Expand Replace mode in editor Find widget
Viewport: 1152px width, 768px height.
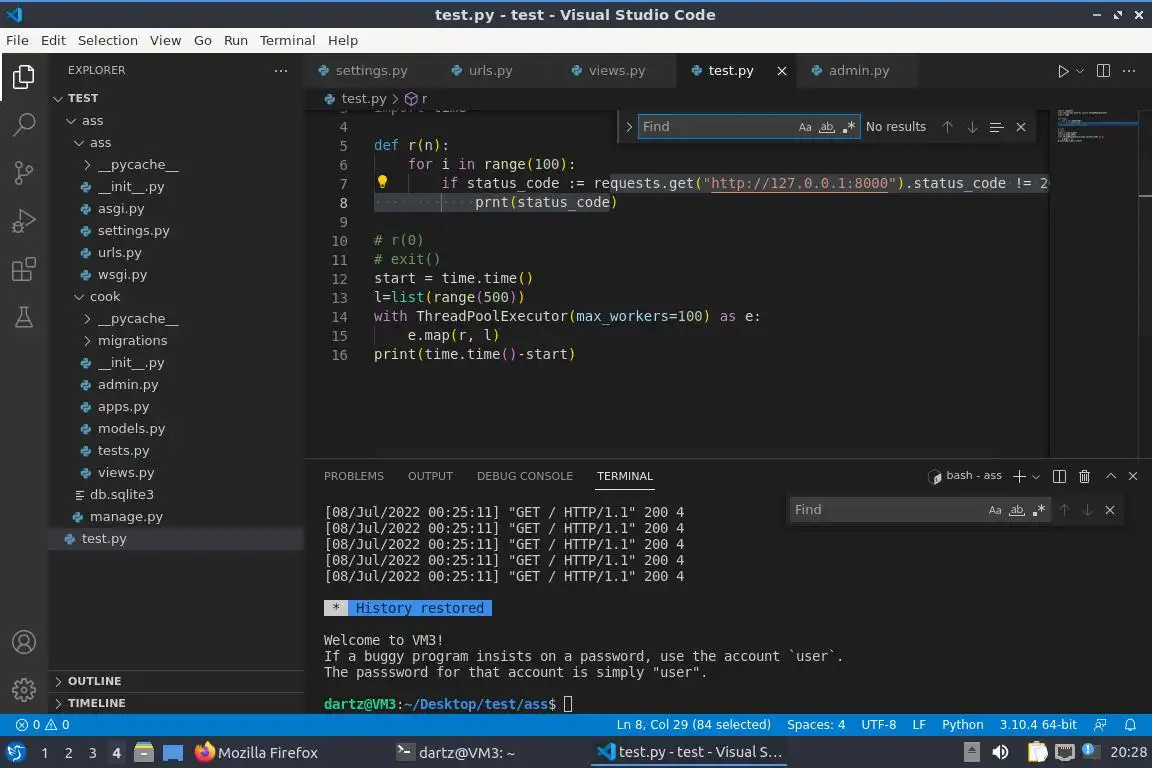click(x=629, y=127)
